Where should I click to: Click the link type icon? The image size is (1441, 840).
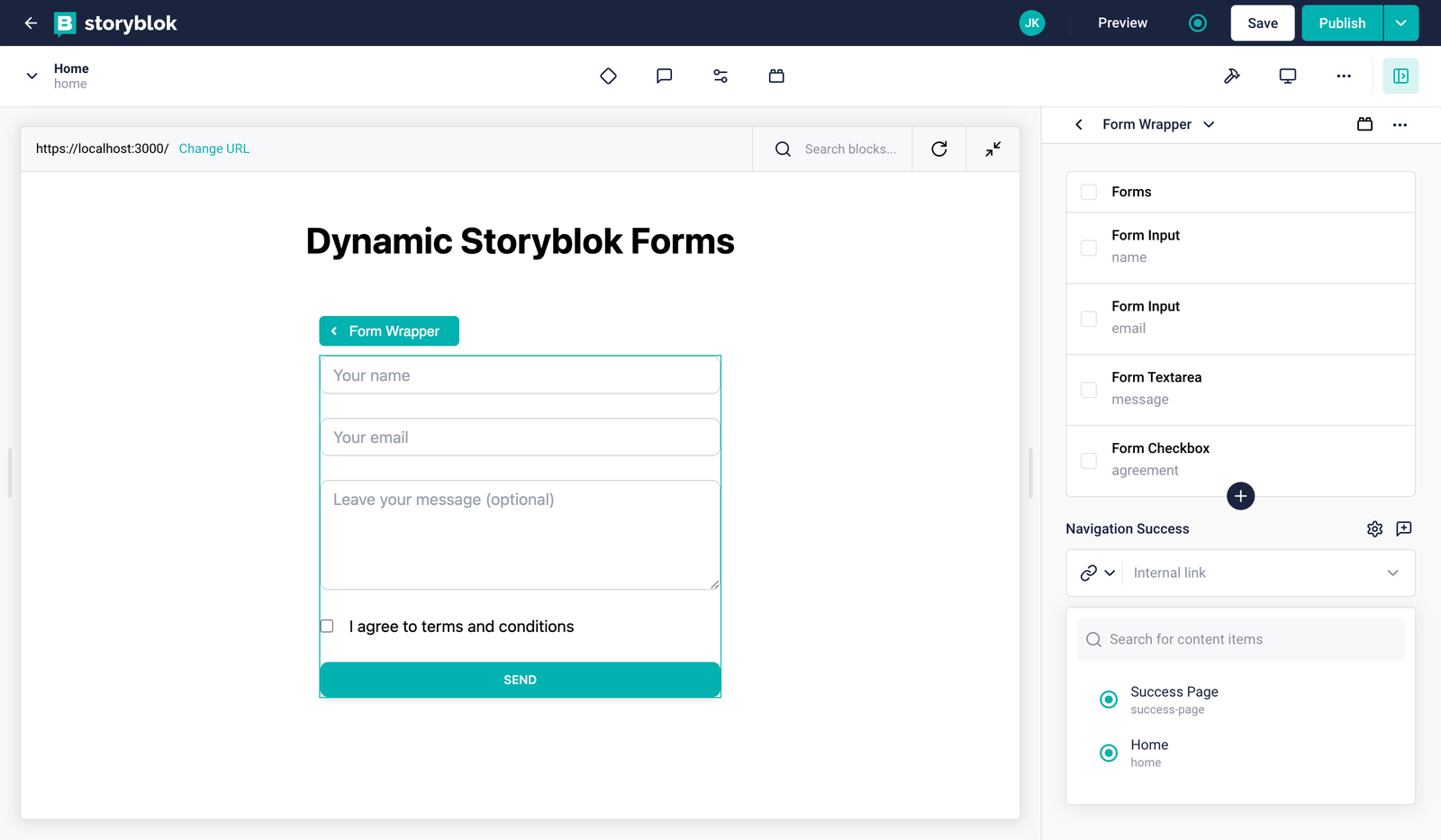click(1089, 574)
